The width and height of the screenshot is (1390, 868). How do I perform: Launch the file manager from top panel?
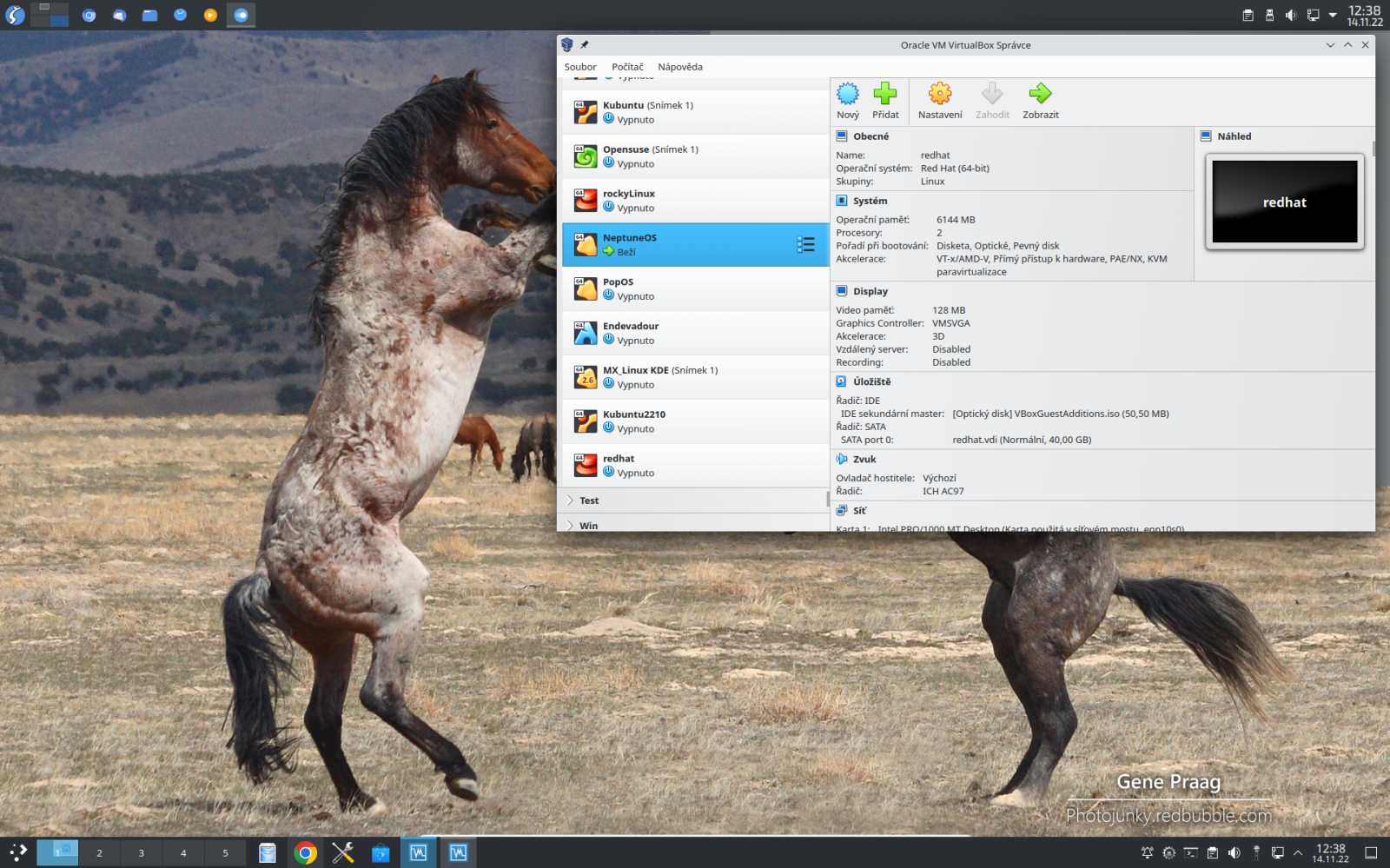click(149, 15)
